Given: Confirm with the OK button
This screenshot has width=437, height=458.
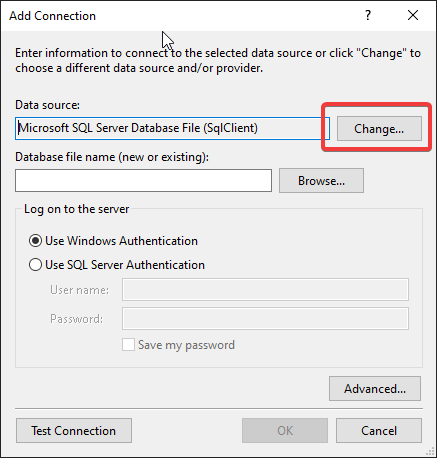Looking at the screenshot, I should click(x=285, y=431).
